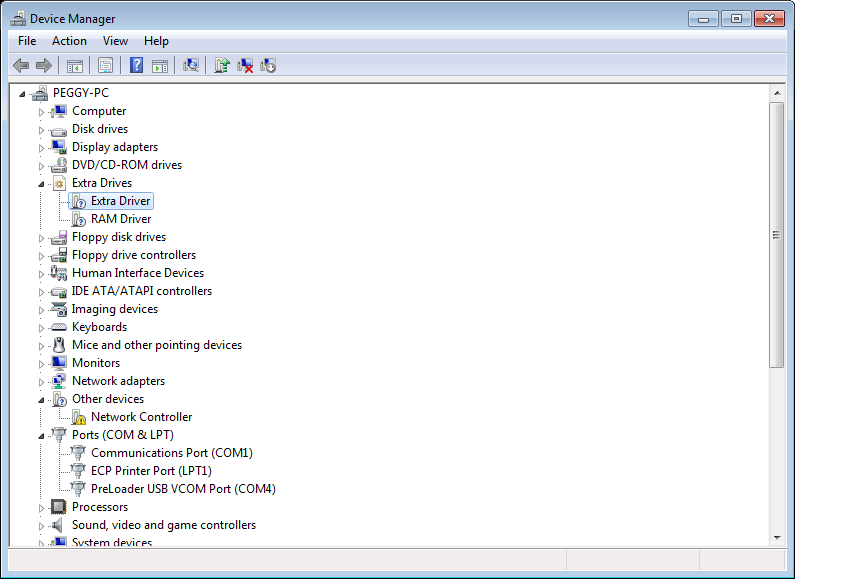This screenshot has height=579, width=864.
Task: Click Show/Hide Console Tree icon
Action: click(74, 65)
